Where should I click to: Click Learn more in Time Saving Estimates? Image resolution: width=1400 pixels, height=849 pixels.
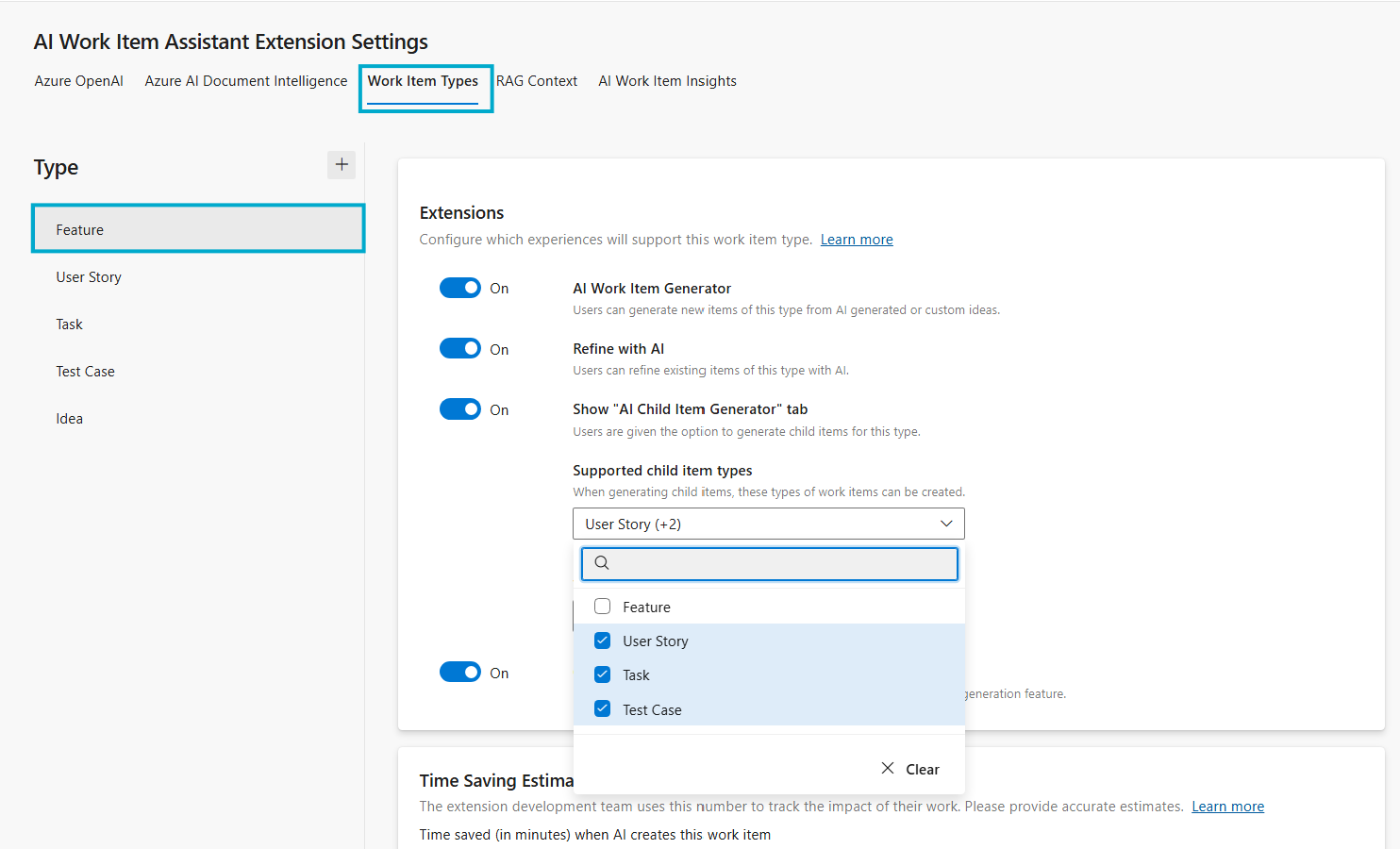pyautogui.click(x=1226, y=806)
